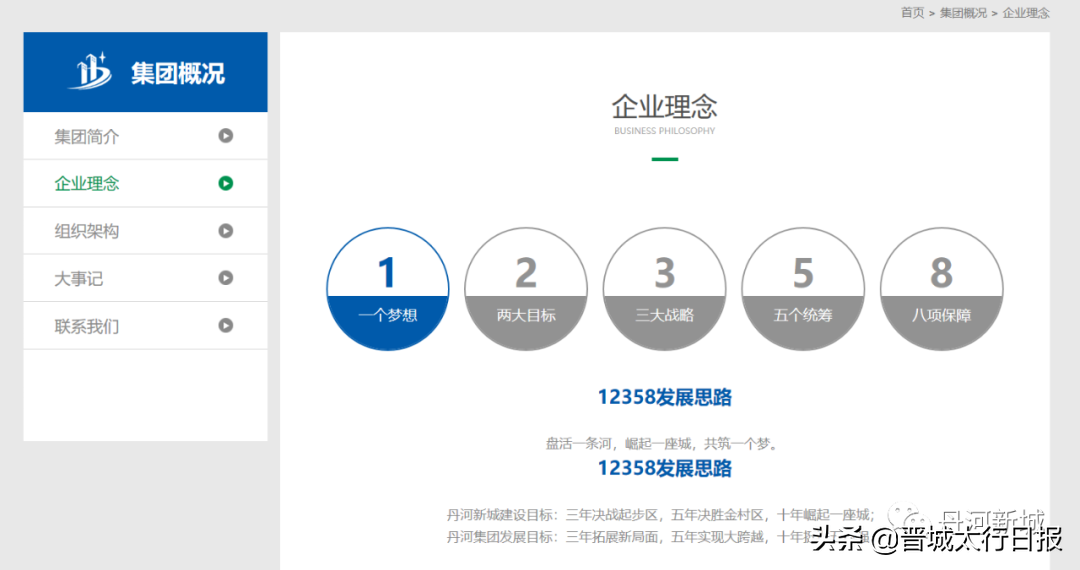
Task: Switch to the 8 八项保障 circle tab
Action: [x=942, y=289]
